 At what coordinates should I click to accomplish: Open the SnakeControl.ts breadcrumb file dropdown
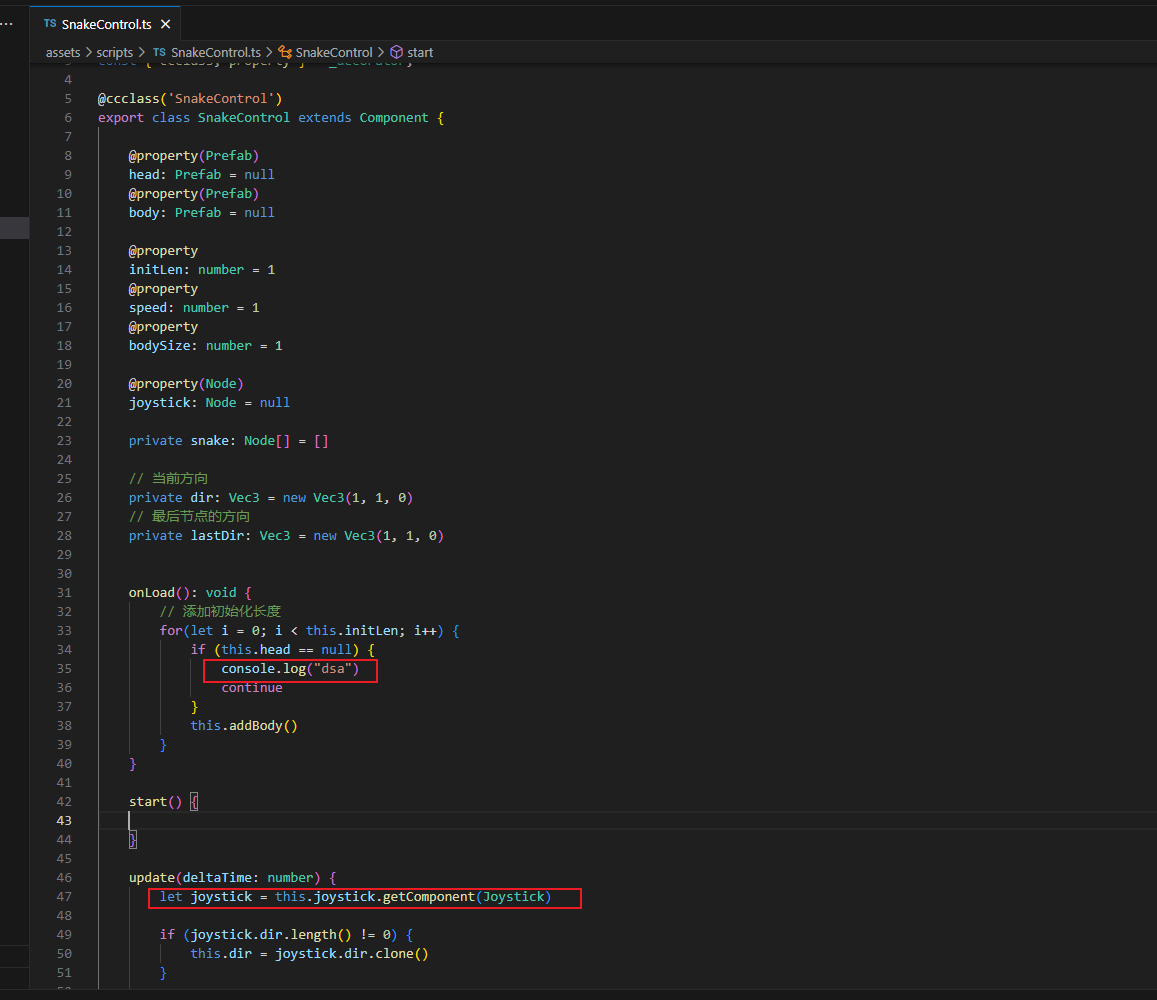pos(215,52)
